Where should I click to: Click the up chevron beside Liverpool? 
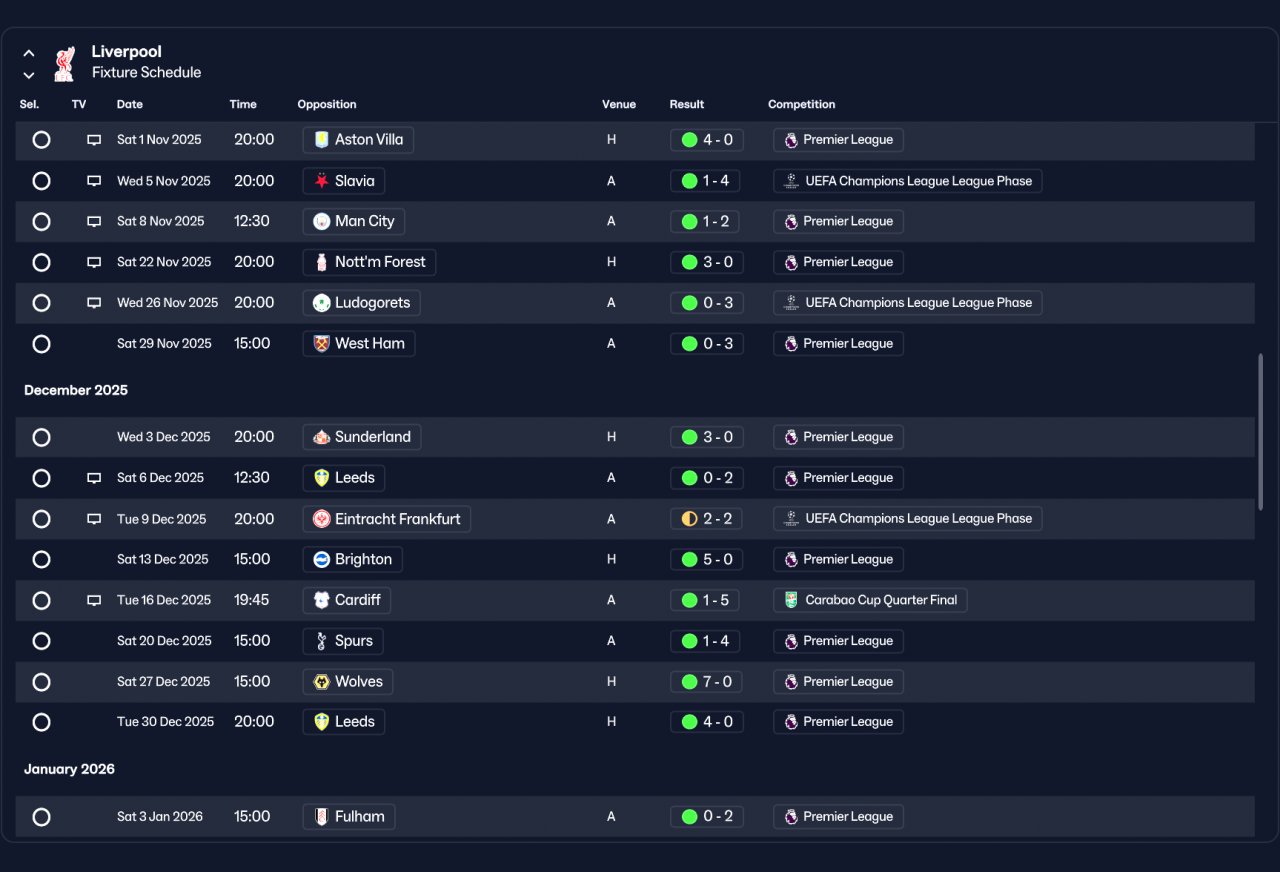click(29, 53)
